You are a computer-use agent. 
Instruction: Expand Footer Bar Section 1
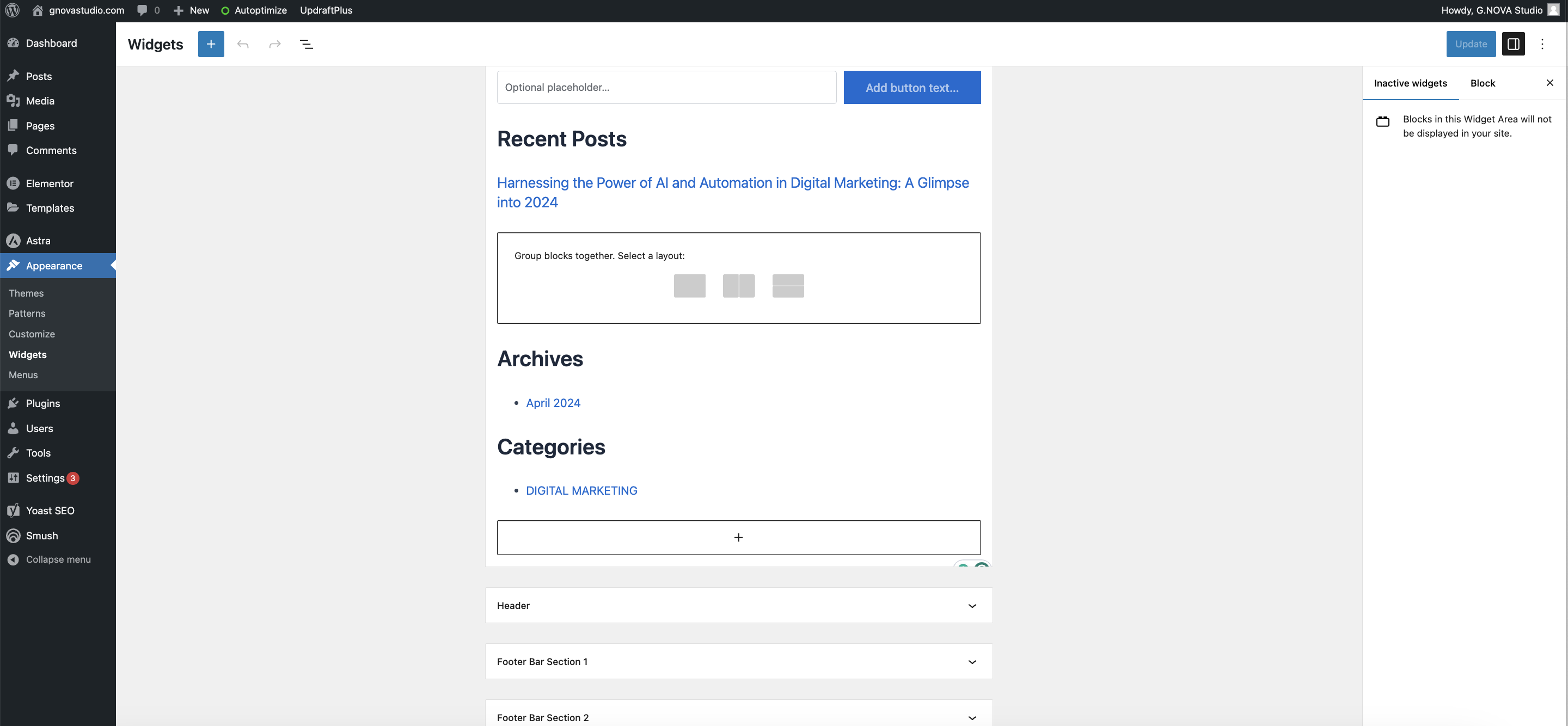(971, 661)
